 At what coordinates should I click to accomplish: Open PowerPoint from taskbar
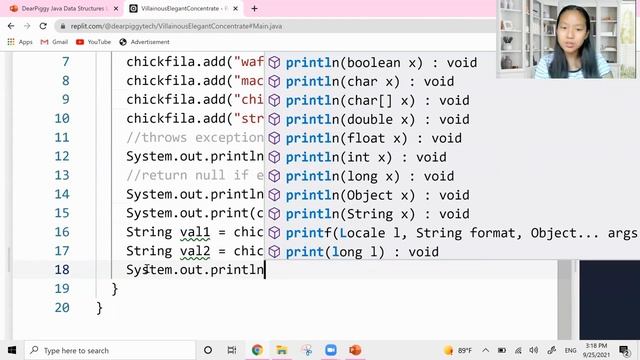[355, 350]
